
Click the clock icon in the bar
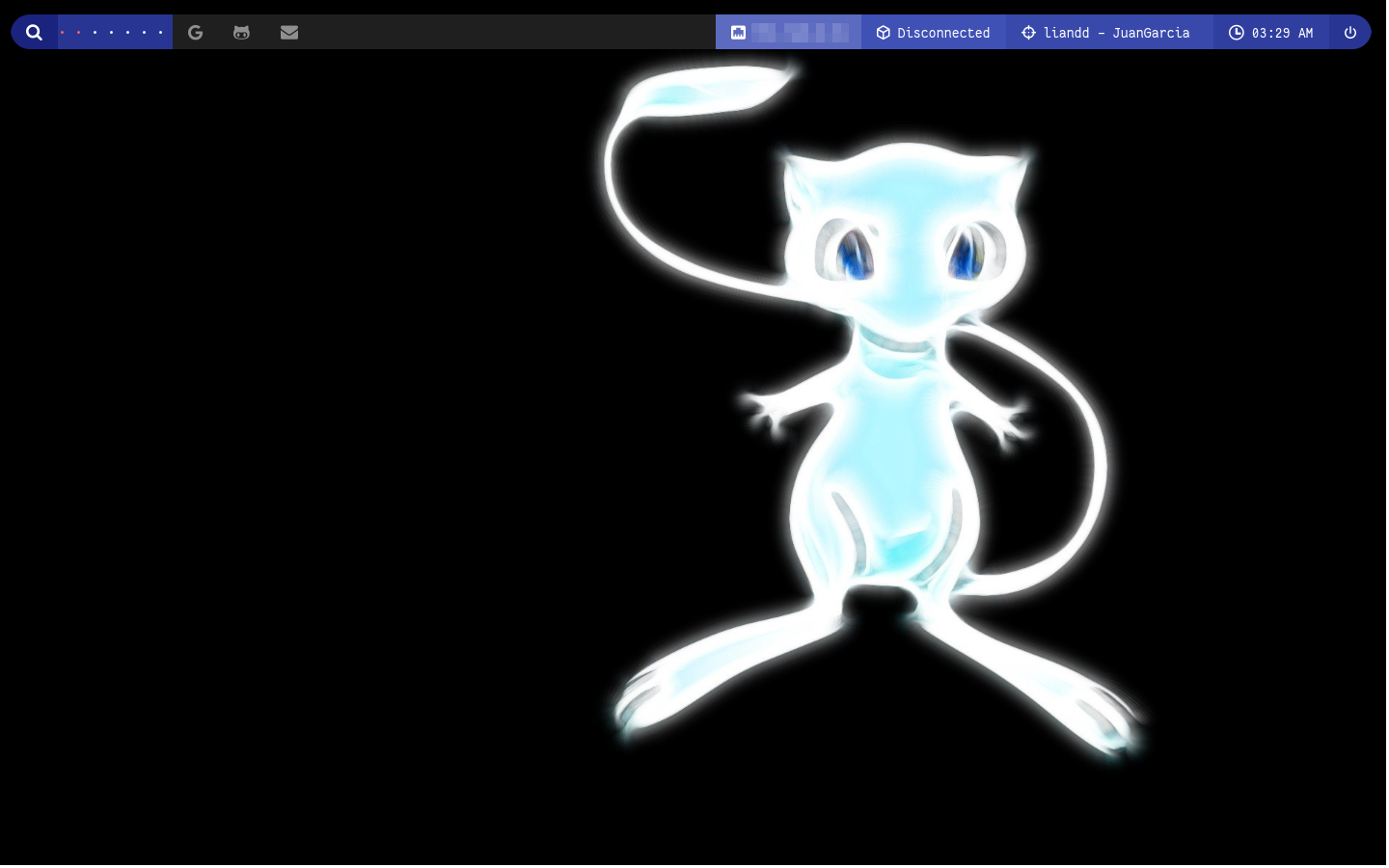(x=1236, y=33)
